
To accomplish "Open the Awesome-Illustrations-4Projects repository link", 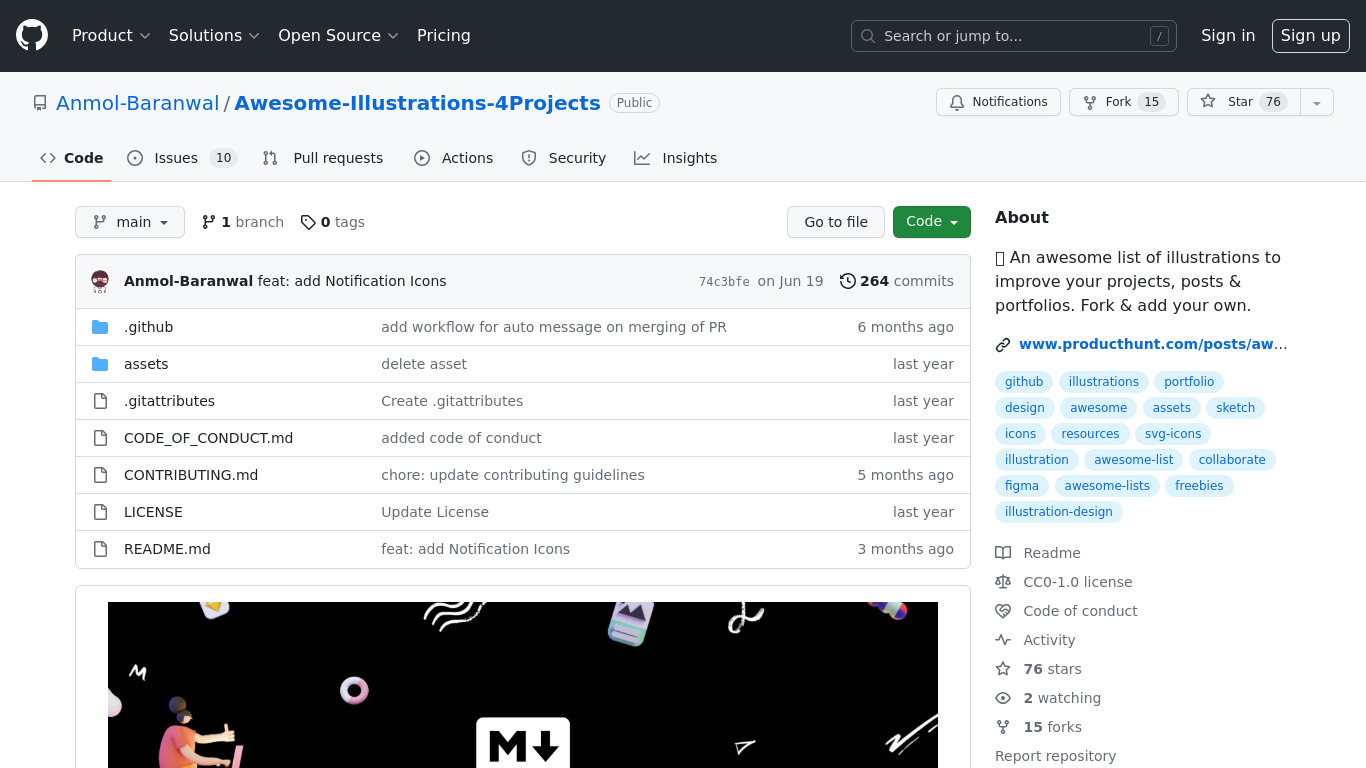I will (x=417, y=103).
